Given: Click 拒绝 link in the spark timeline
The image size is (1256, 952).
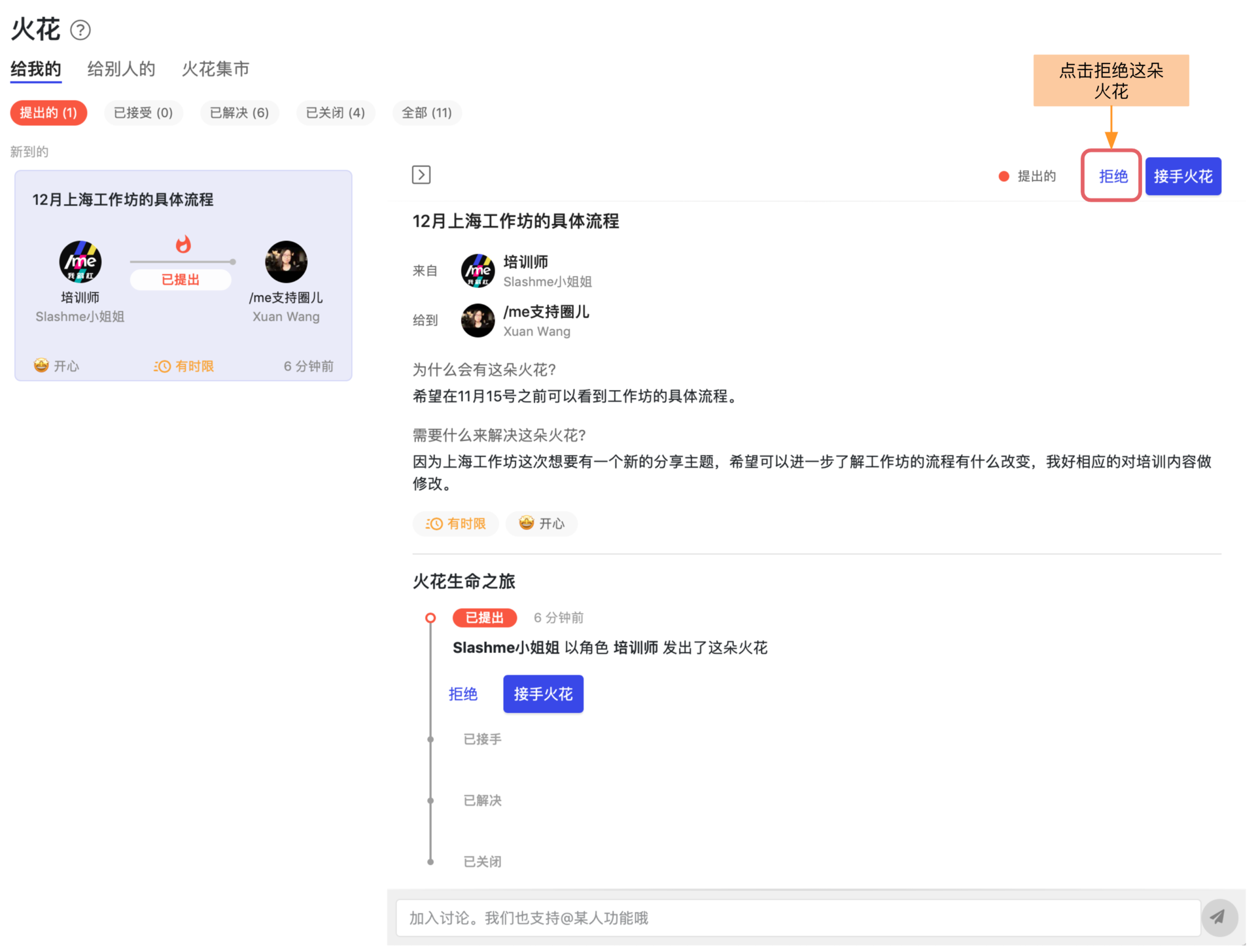Looking at the screenshot, I should click(463, 694).
